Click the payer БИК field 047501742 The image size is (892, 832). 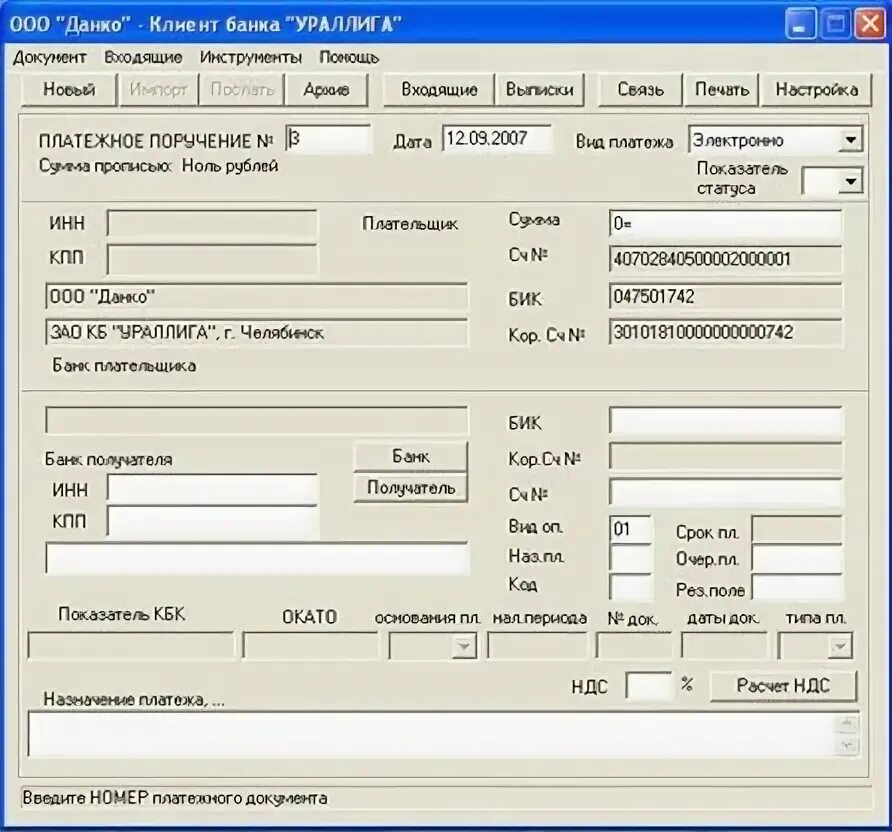pos(725,297)
